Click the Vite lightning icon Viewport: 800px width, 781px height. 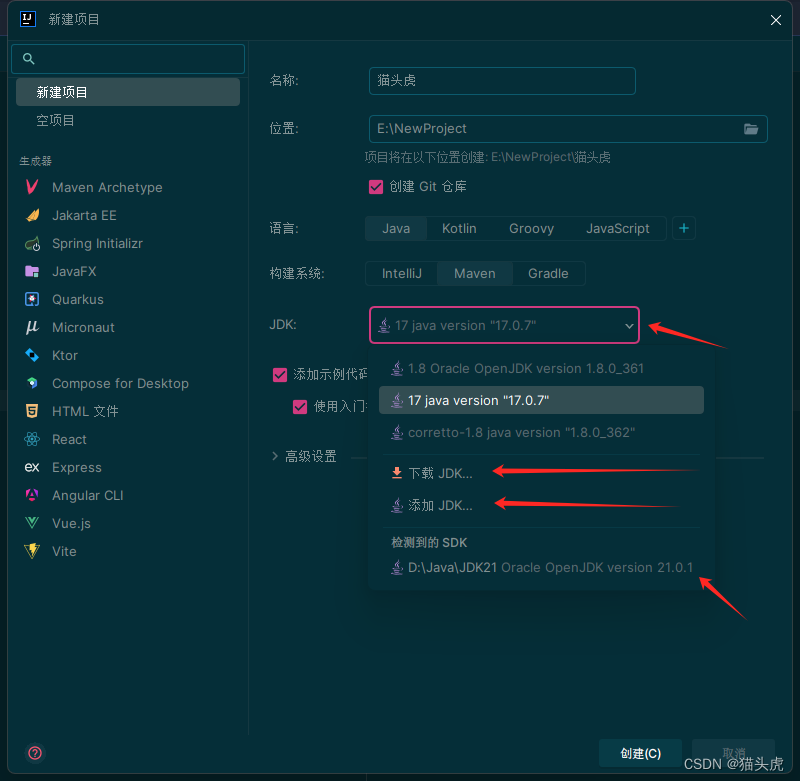point(32,551)
